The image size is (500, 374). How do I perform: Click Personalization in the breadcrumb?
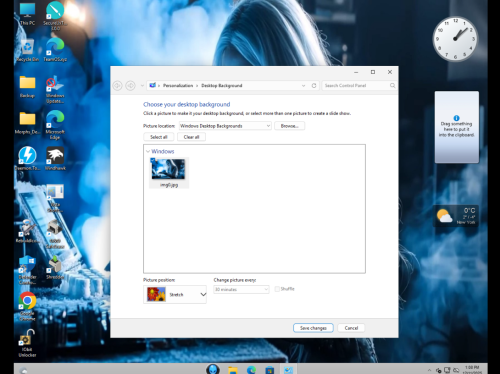click(x=178, y=86)
